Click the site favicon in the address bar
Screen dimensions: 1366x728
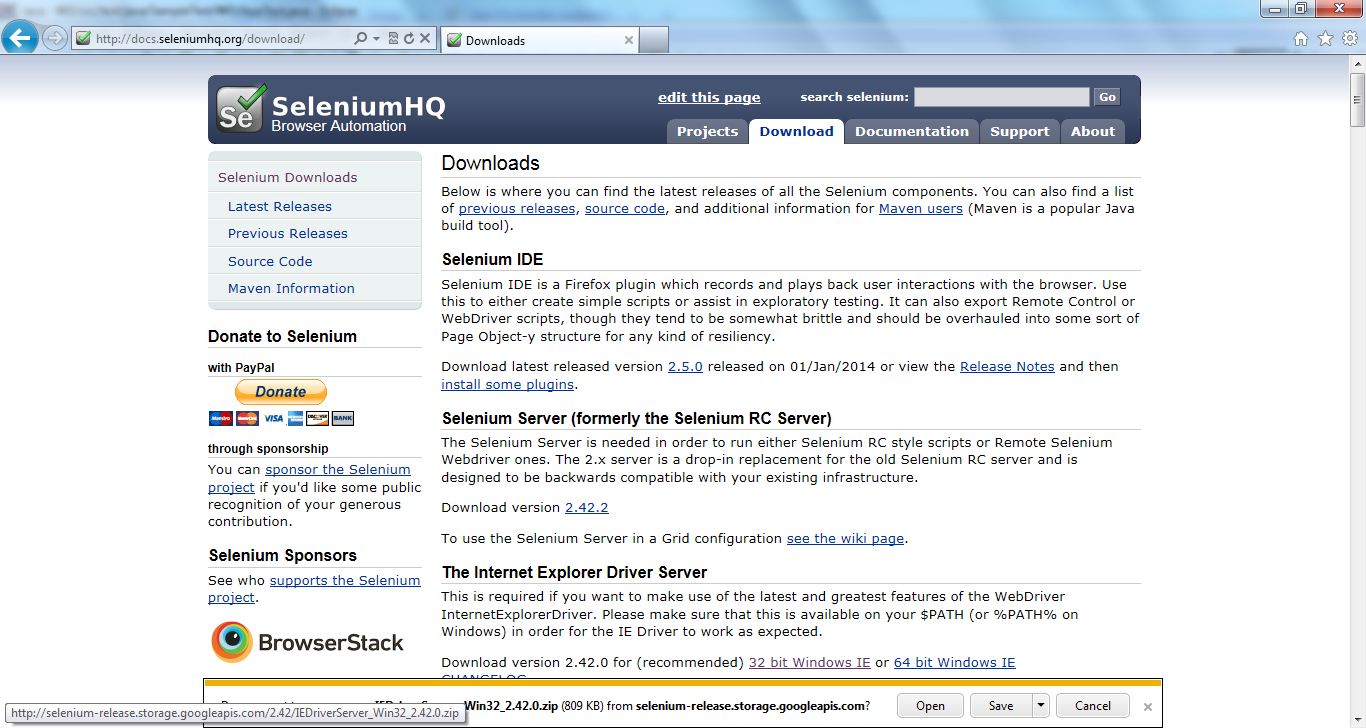pos(83,39)
